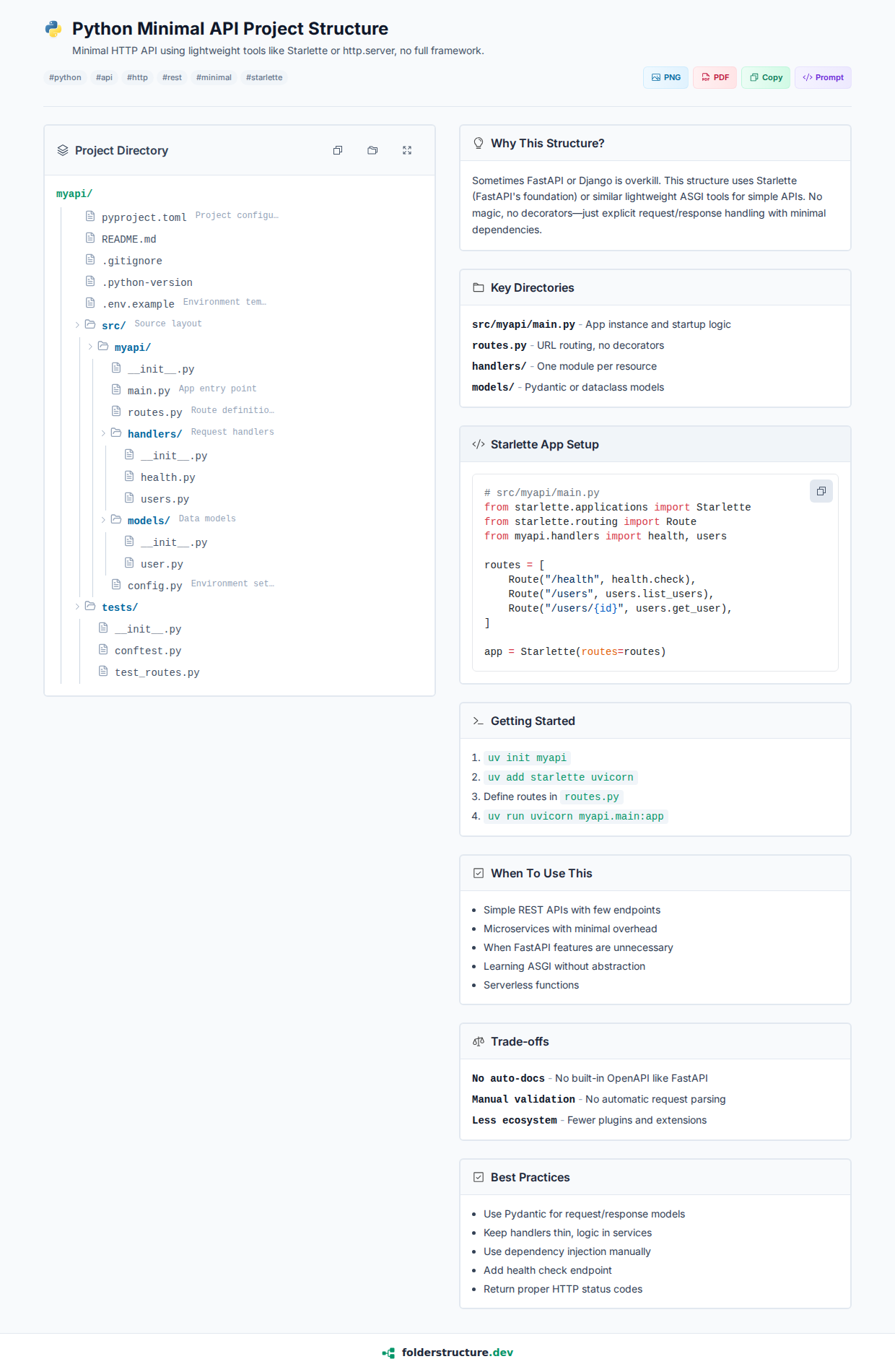
Task: Copy the project directory tree using the copy icon
Action: click(x=337, y=150)
